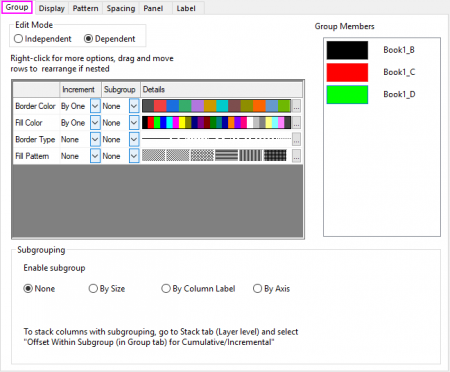Open Fill Pattern details ellipsis button
Image resolution: width=450 pixels, height=372 pixels.
pos(296,156)
